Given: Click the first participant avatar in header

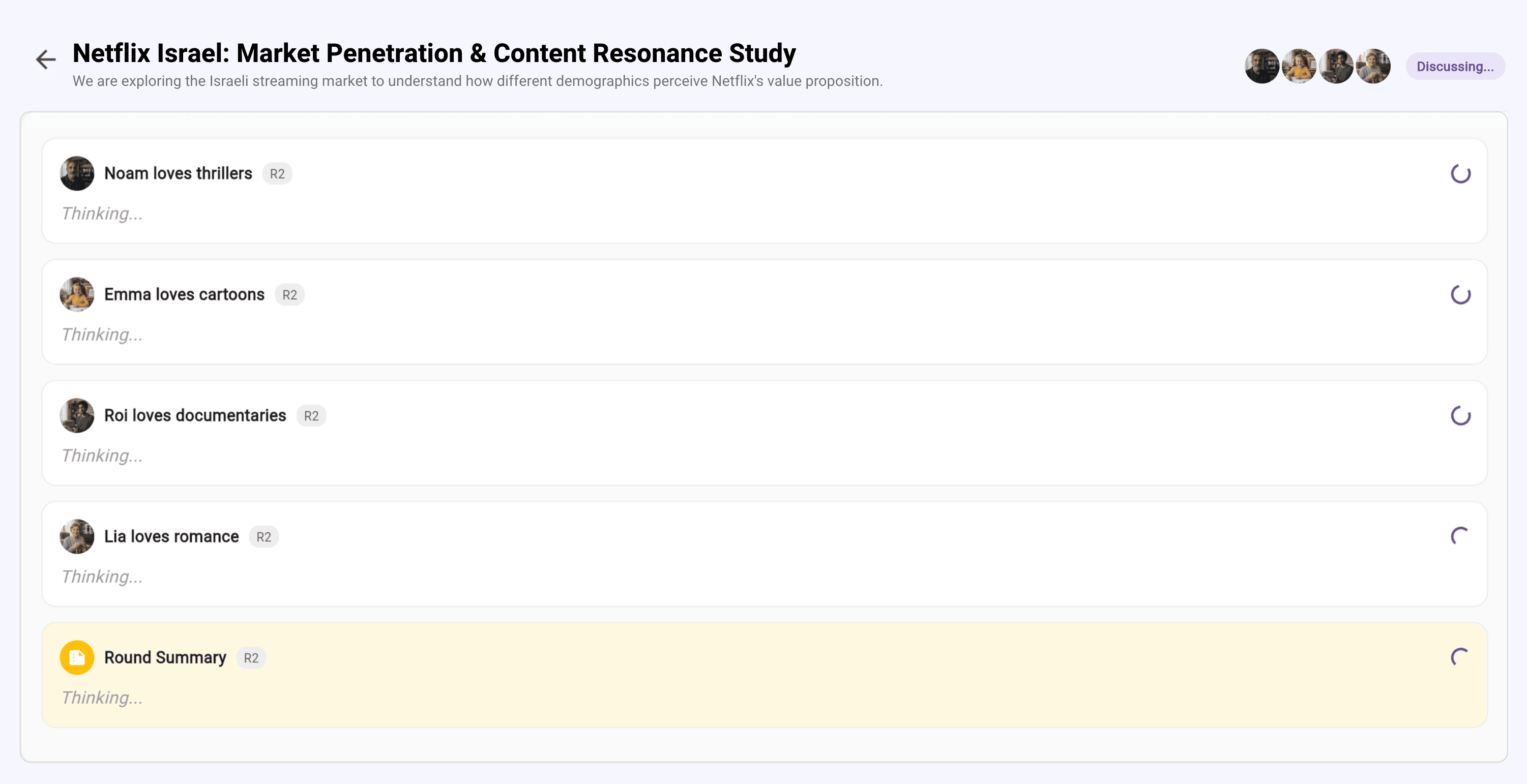Looking at the screenshot, I should pos(1262,67).
